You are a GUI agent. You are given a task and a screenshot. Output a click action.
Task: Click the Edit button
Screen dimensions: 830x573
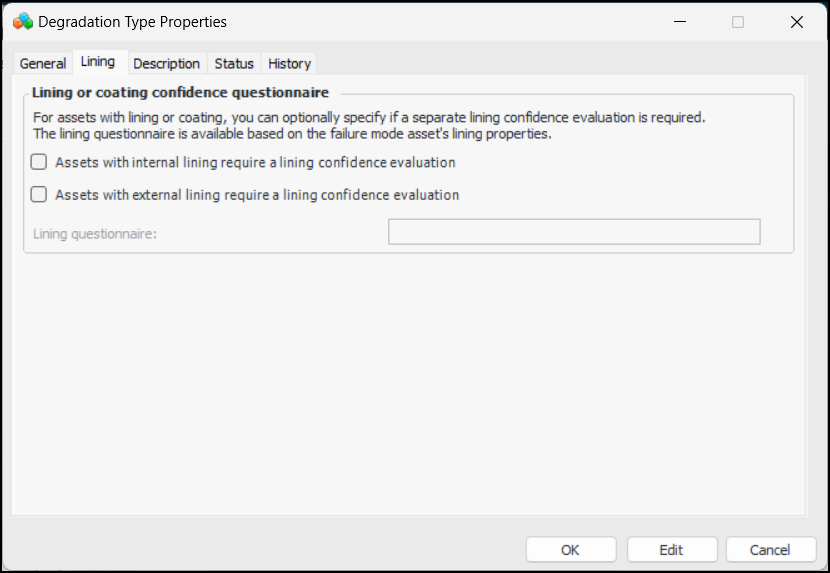pyautogui.click(x=671, y=549)
